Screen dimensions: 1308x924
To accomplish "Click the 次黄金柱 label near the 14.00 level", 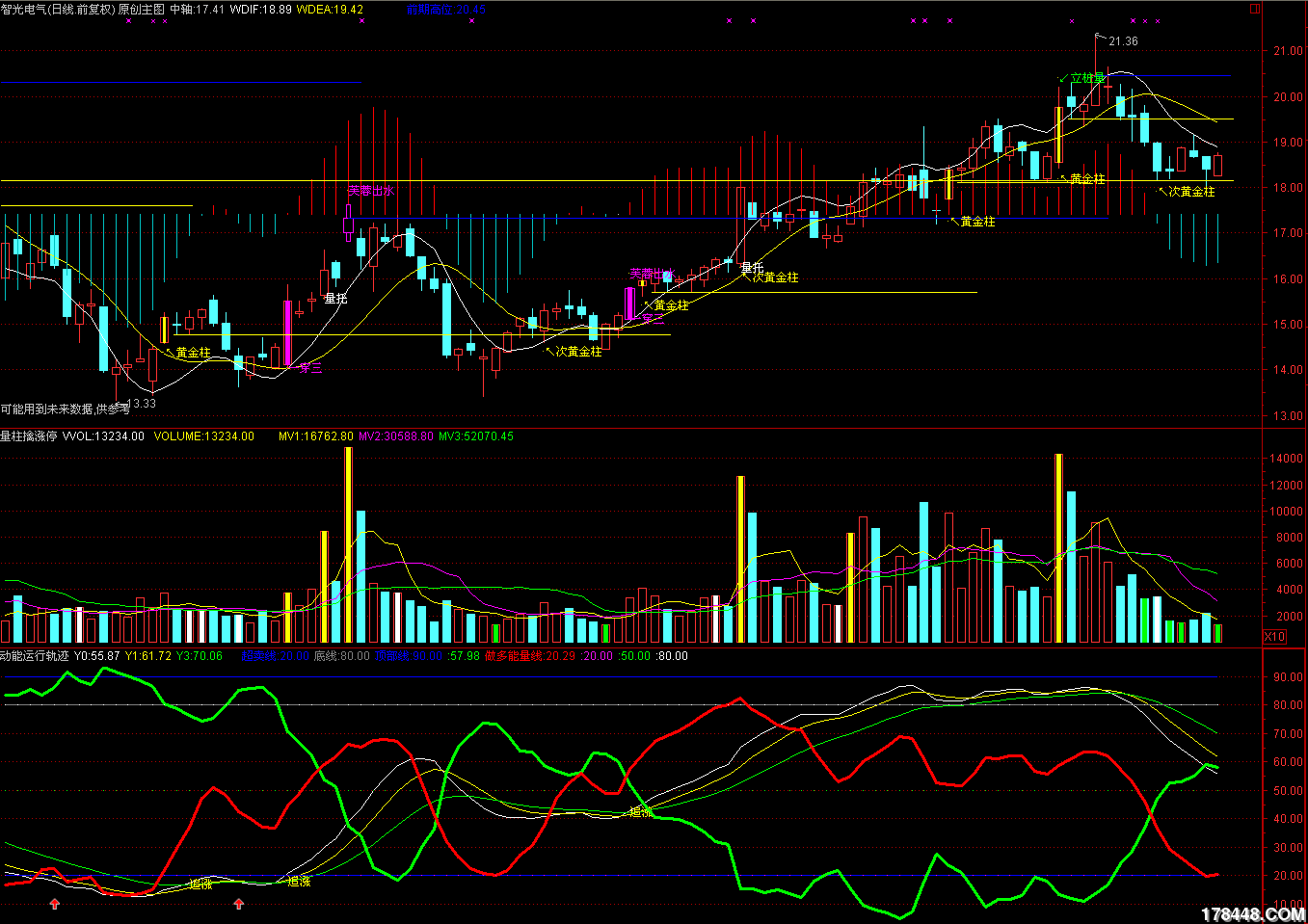I will (x=578, y=352).
